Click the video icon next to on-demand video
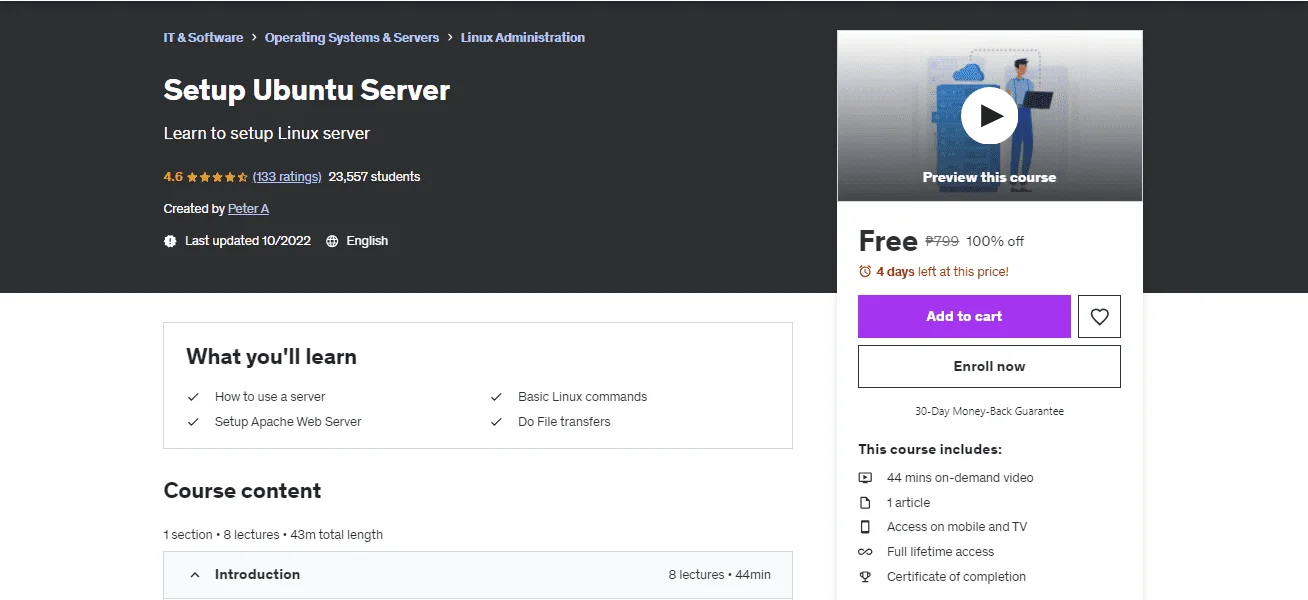Image resolution: width=1308 pixels, height=600 pixels. 865,478
